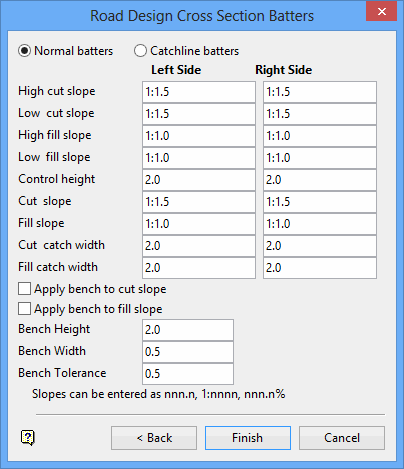Edit the Right Side Fill slope field

coord(320,224)
